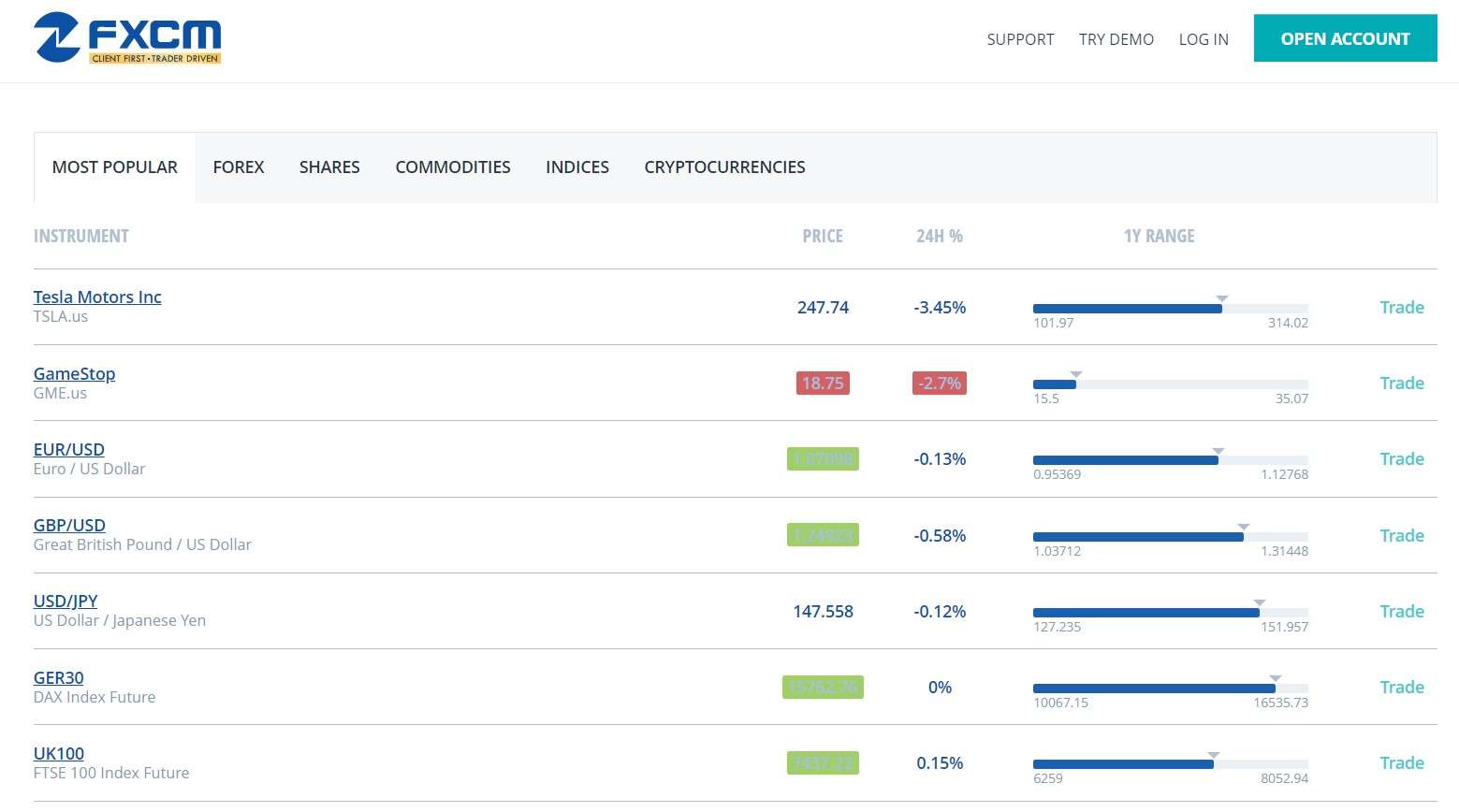The image size is (1459, 812).
Task: Open the Support page
Action: [x=1020, y=39]
